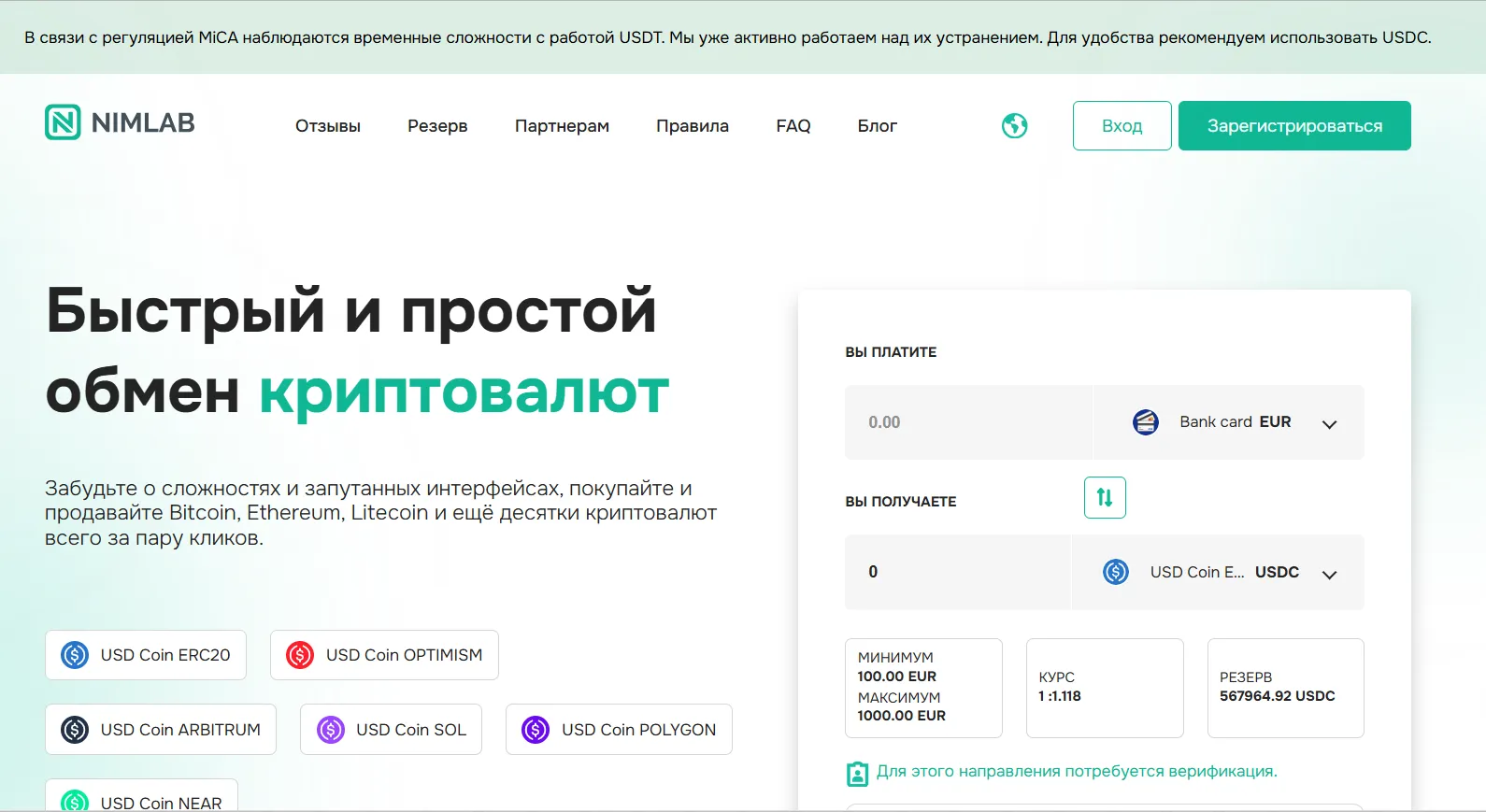Choose the USD Coin OPTIMISM chip

tap(384, 655)
